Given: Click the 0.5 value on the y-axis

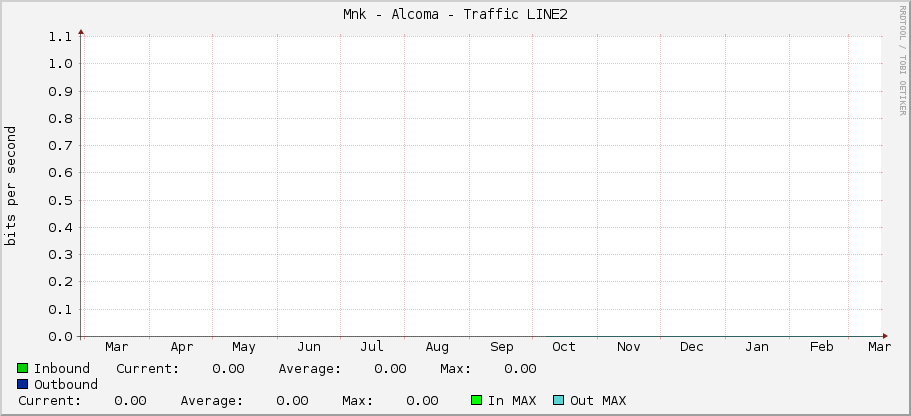Looking at the screenshot, I should 60,200.
